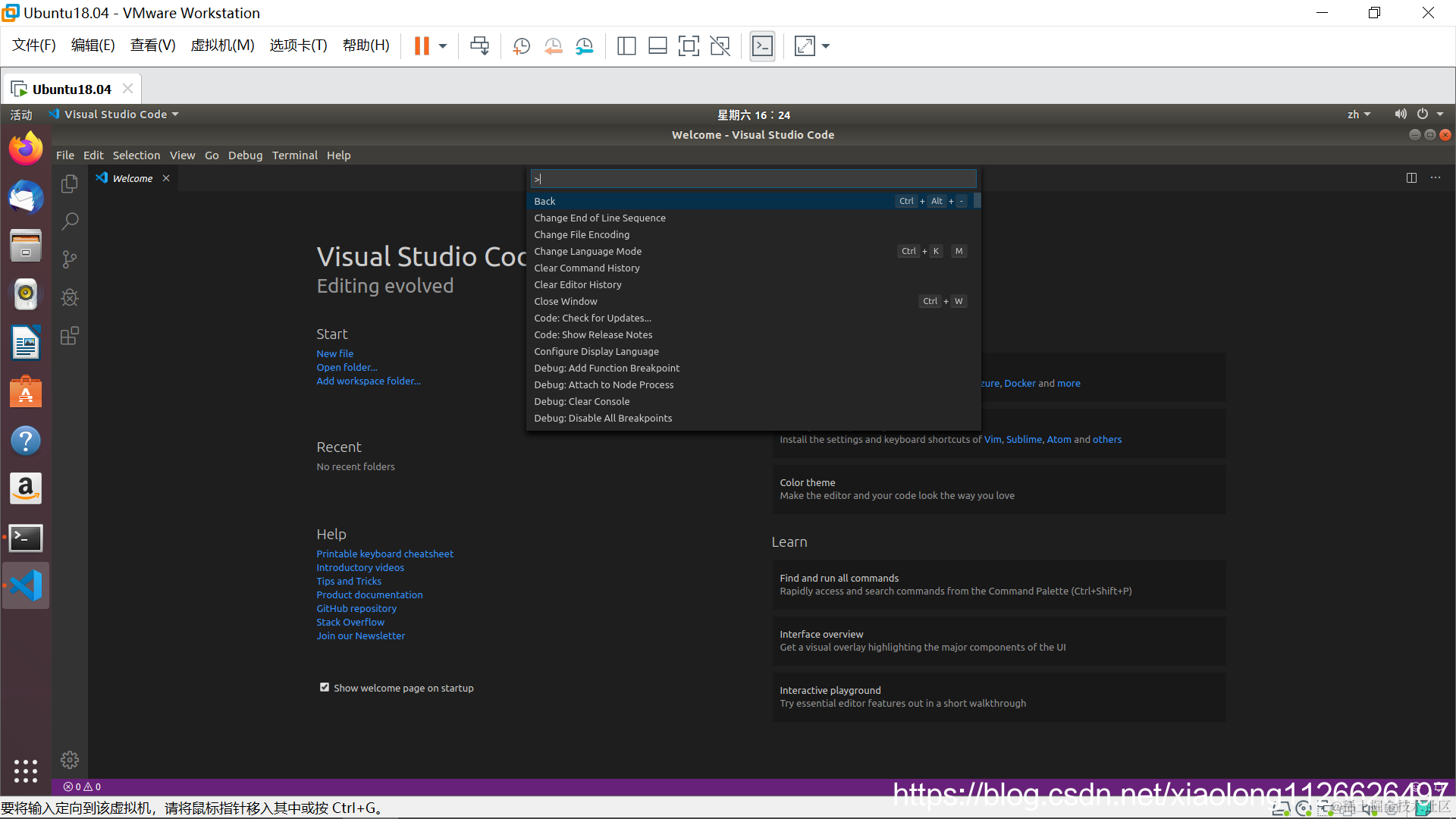The height and width of the screenshot is (819, 1456).
Task: Toggle the VMware console view button
Action: tap(762, 46)
